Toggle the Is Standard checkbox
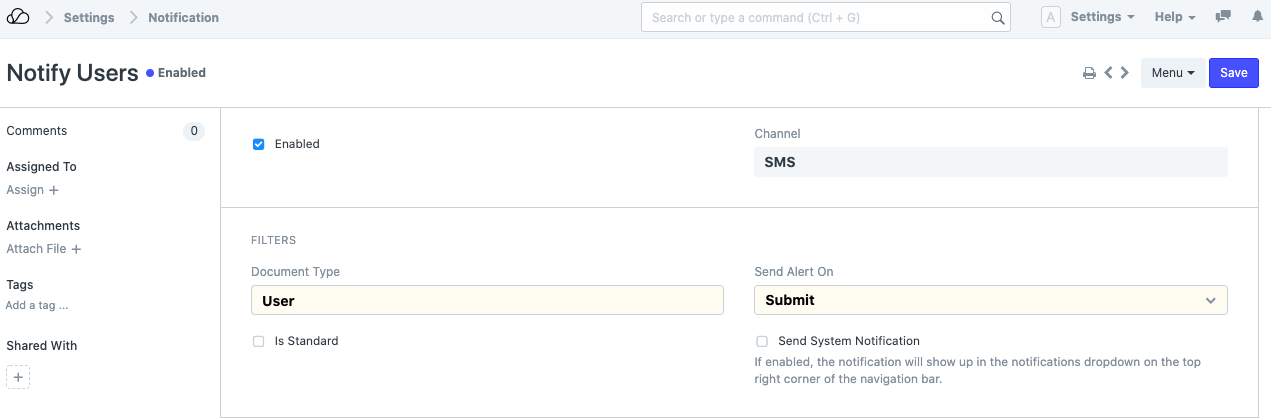The width and height of the screenshot is (1271, 418). (258, 341)
